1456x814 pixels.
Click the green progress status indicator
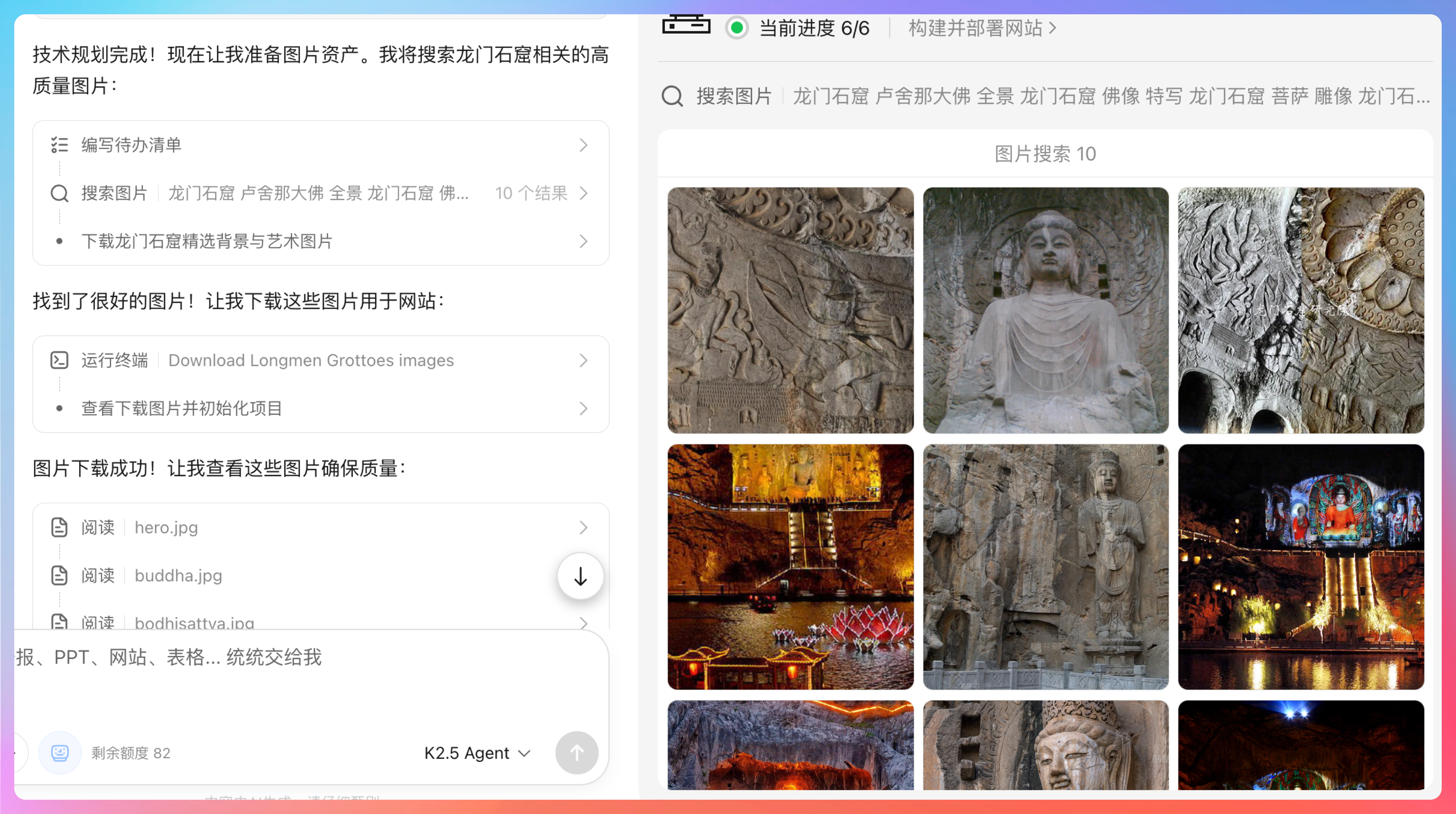(737, 28)
